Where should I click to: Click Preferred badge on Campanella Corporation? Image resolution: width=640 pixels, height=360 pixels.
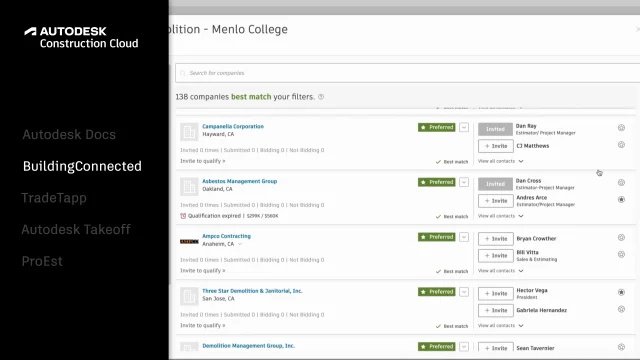coord(436,127)
